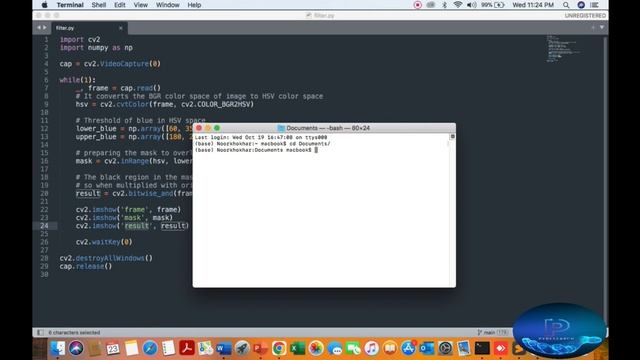Open Finder from the Dock
640x360 pixels.
[x=58, y=348]
